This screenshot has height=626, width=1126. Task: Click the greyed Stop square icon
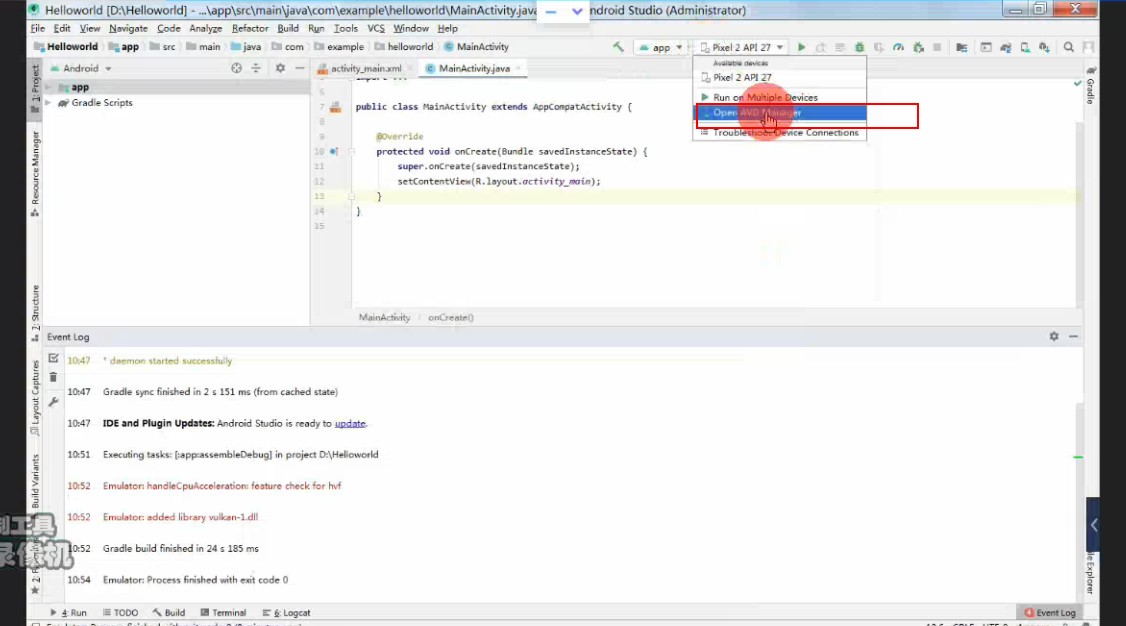pos(937,47)
